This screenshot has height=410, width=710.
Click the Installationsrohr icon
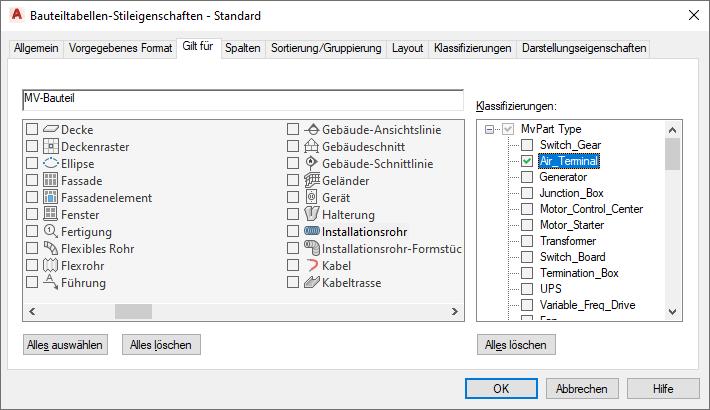tap(312, 232)
